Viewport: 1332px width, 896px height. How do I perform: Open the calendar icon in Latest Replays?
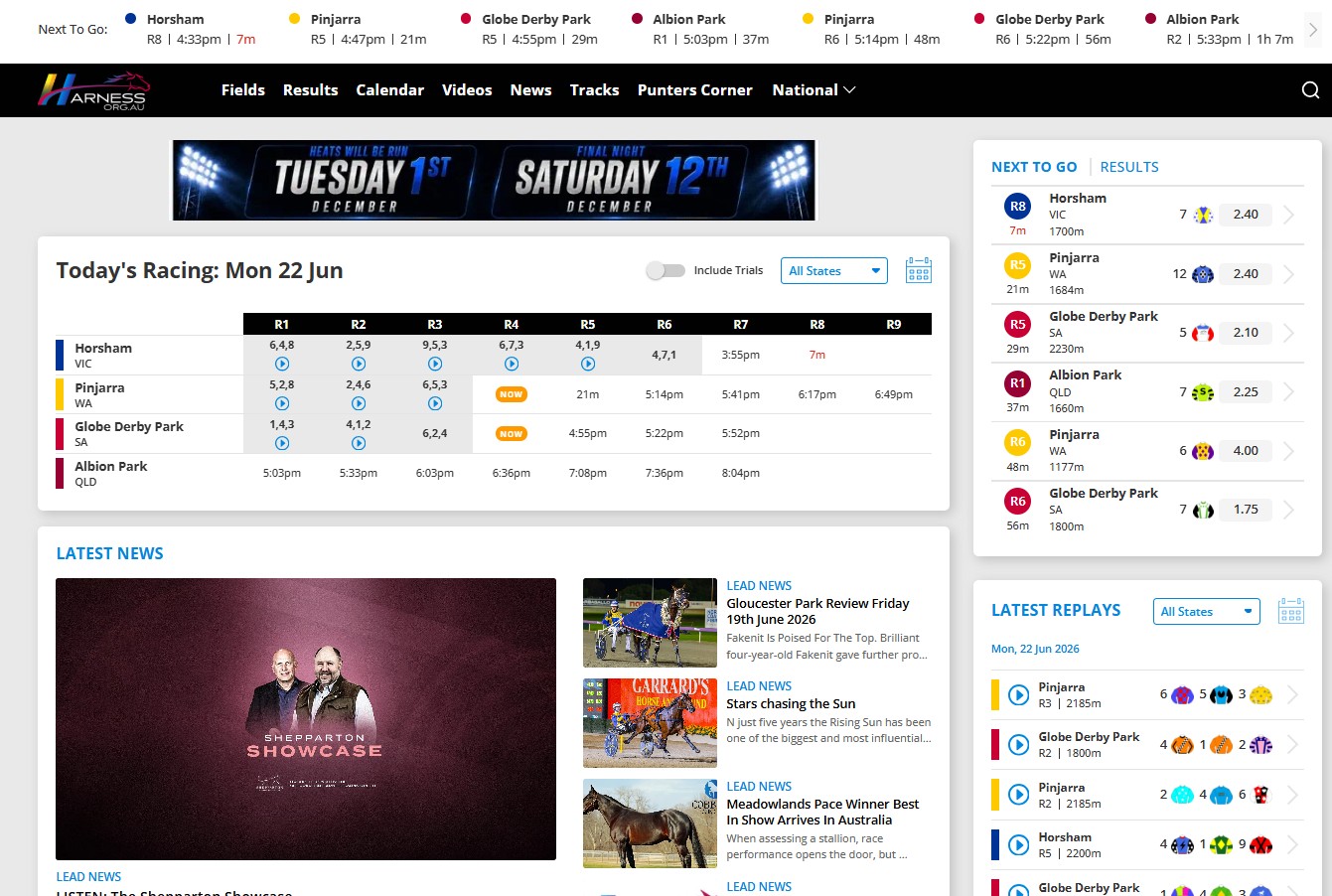point(1291,611)
